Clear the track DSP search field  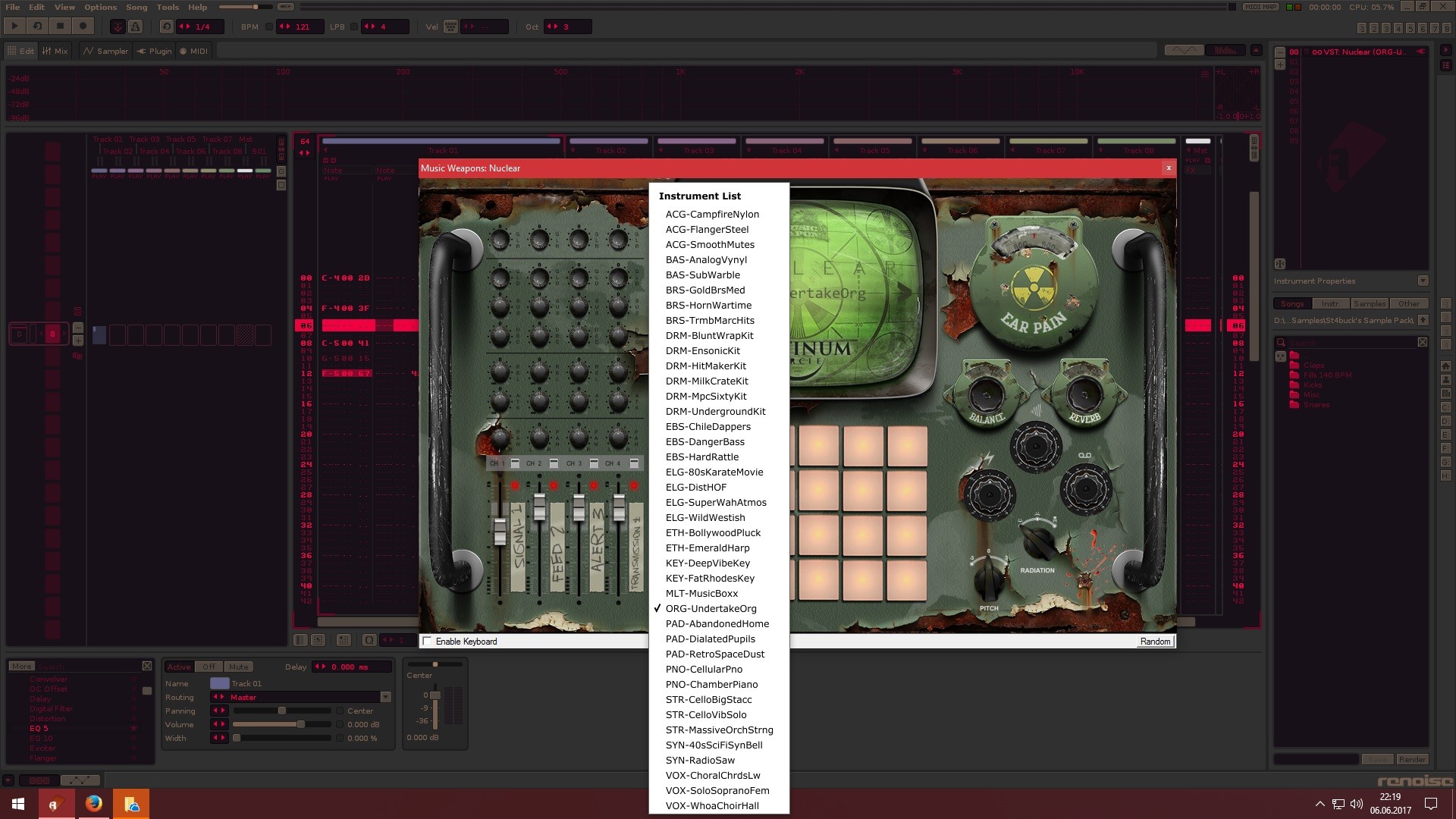tap(147, 666)
